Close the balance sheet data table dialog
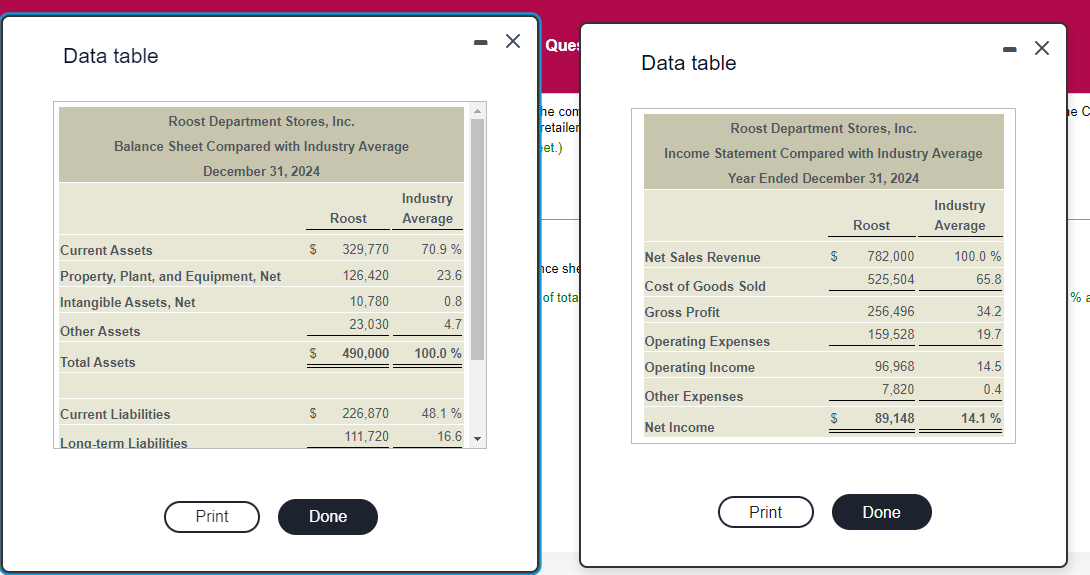 tap(513, 41)
